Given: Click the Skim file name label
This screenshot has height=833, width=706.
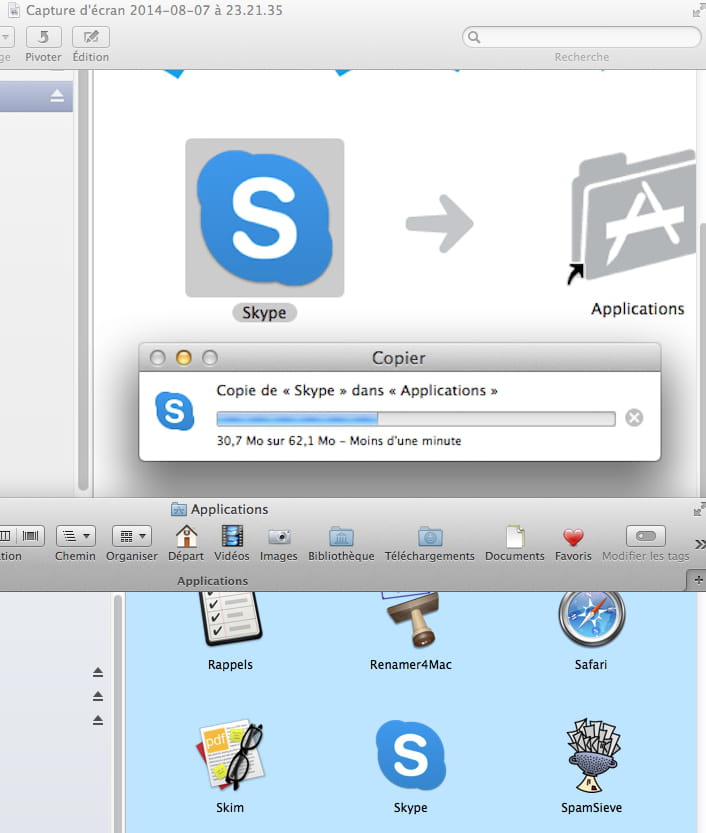Looking at the screenshot, I should coord(230,808).
